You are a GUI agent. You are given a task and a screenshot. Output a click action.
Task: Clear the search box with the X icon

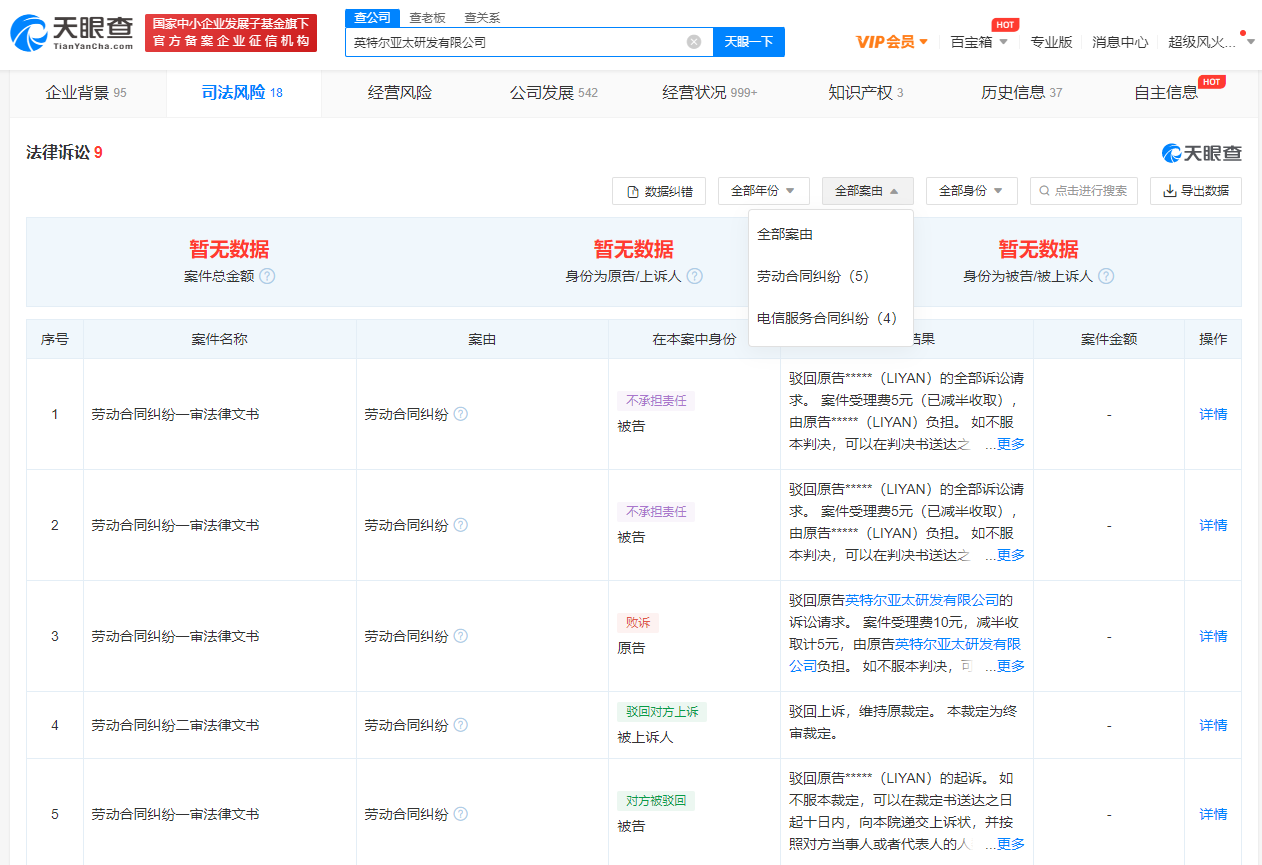click(694, 42)
